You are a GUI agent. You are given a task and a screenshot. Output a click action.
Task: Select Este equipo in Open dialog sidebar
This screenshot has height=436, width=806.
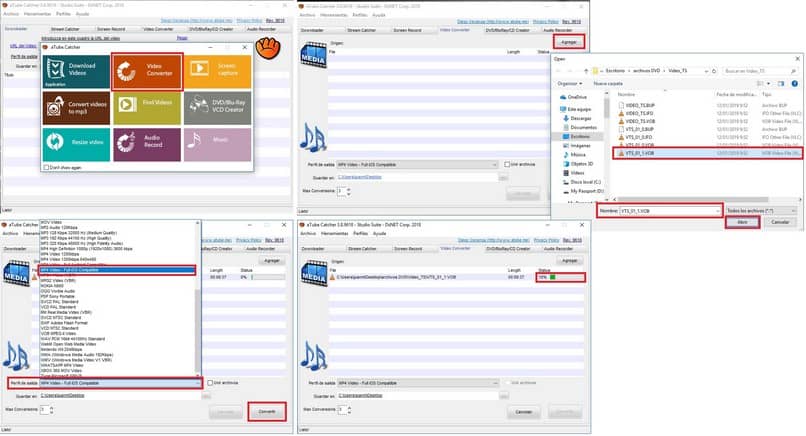pos(576,109)
